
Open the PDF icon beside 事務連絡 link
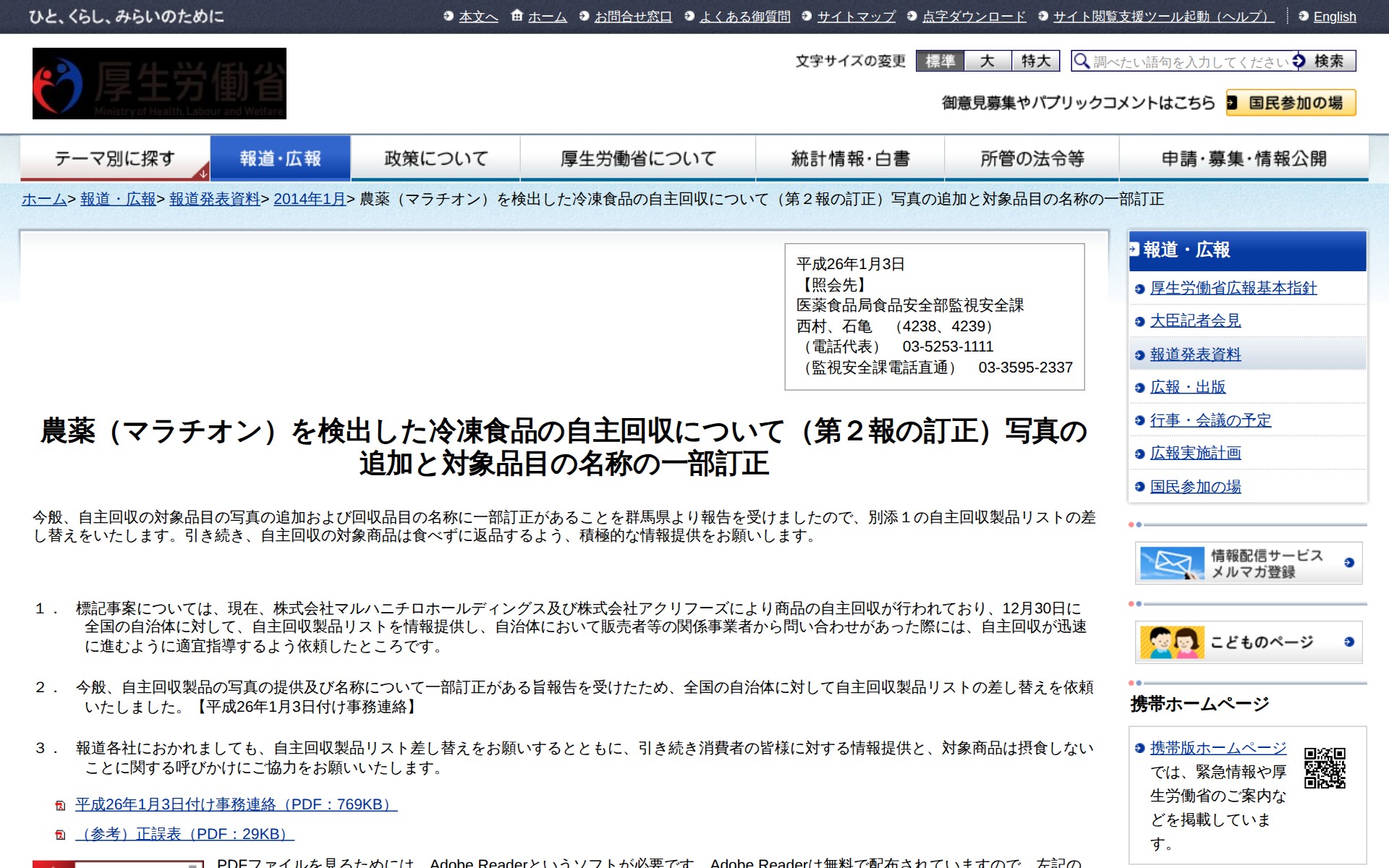click(61, 805)
